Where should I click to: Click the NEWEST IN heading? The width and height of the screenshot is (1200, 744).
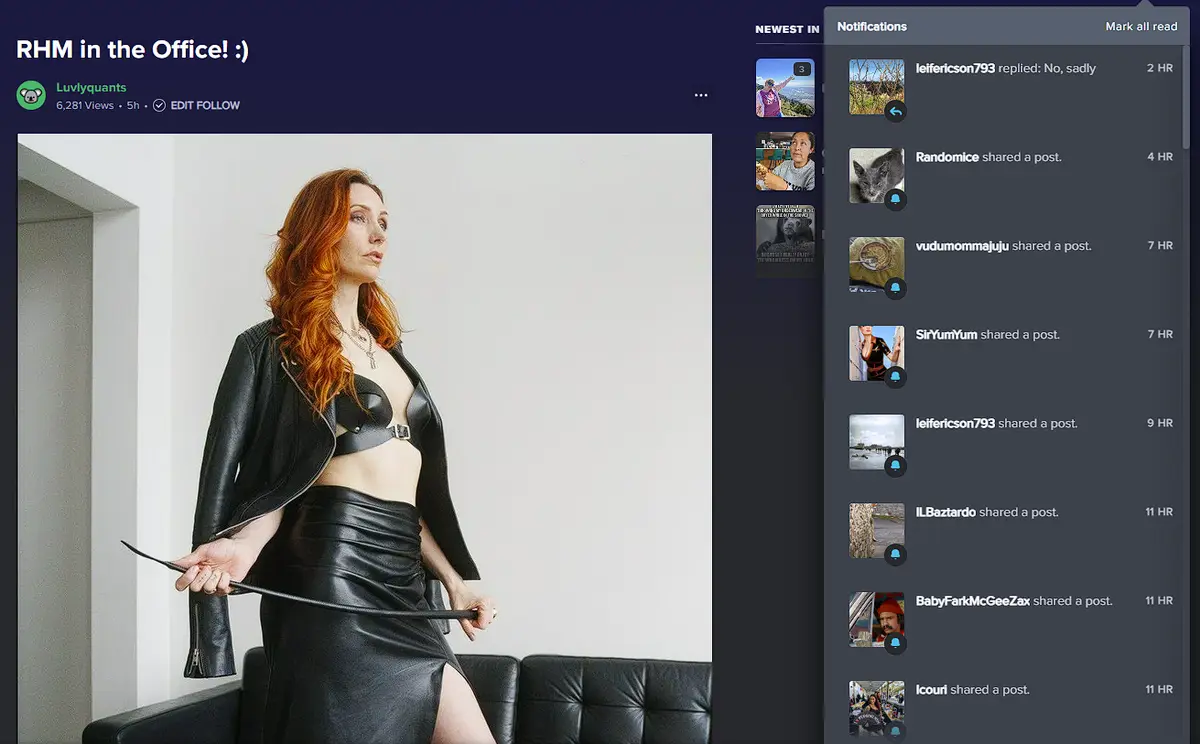click(787, 29)
